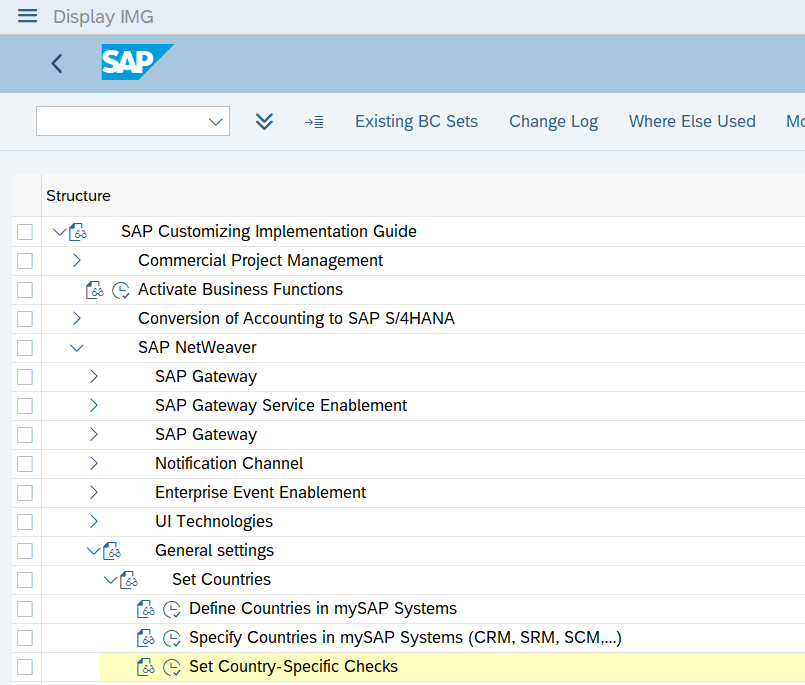Select checkbox next to SAP NetWeaver row
Viewport: 805px width, 685px height.
point(25,348)
